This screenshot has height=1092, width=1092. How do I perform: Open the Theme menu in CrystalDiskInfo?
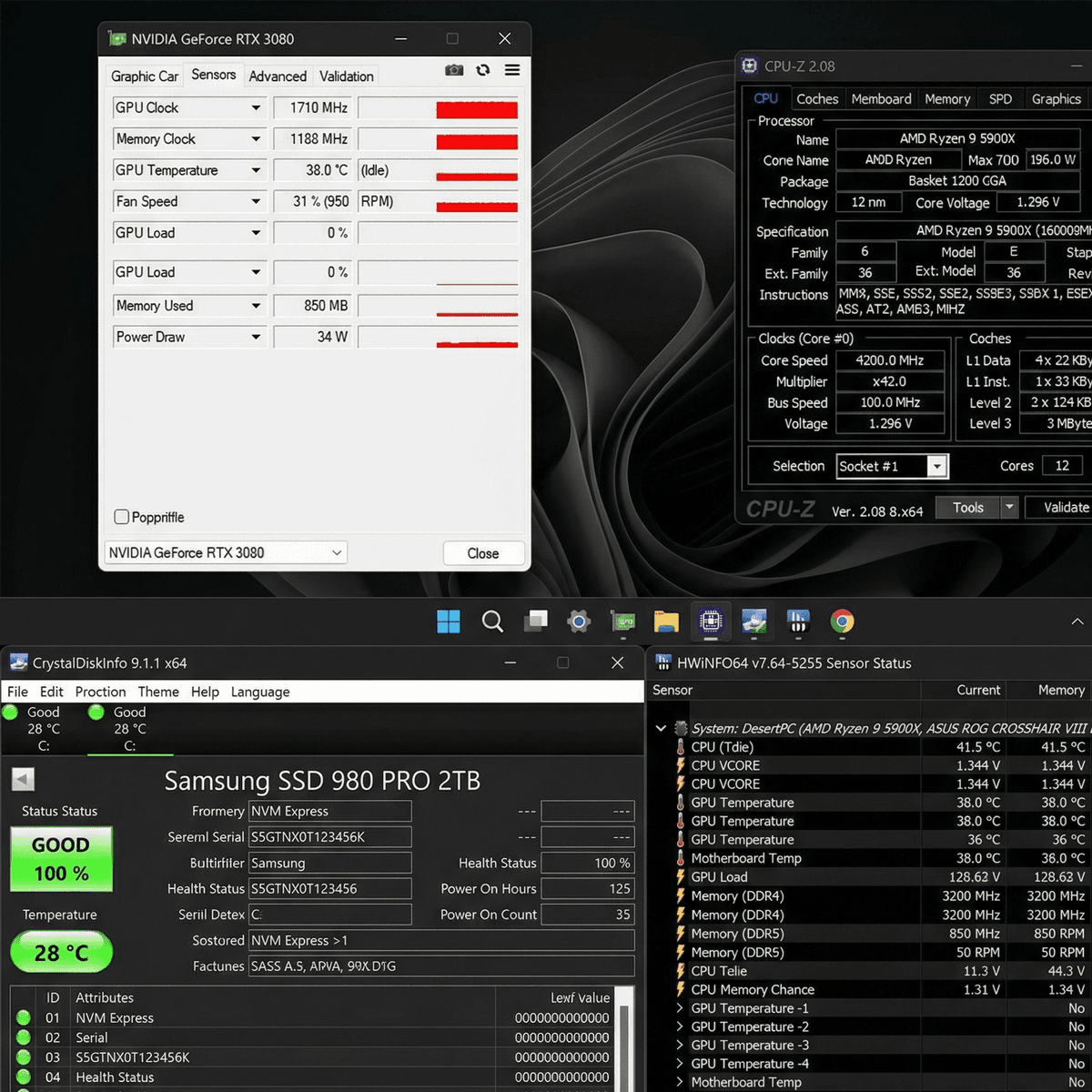[158, 692]
